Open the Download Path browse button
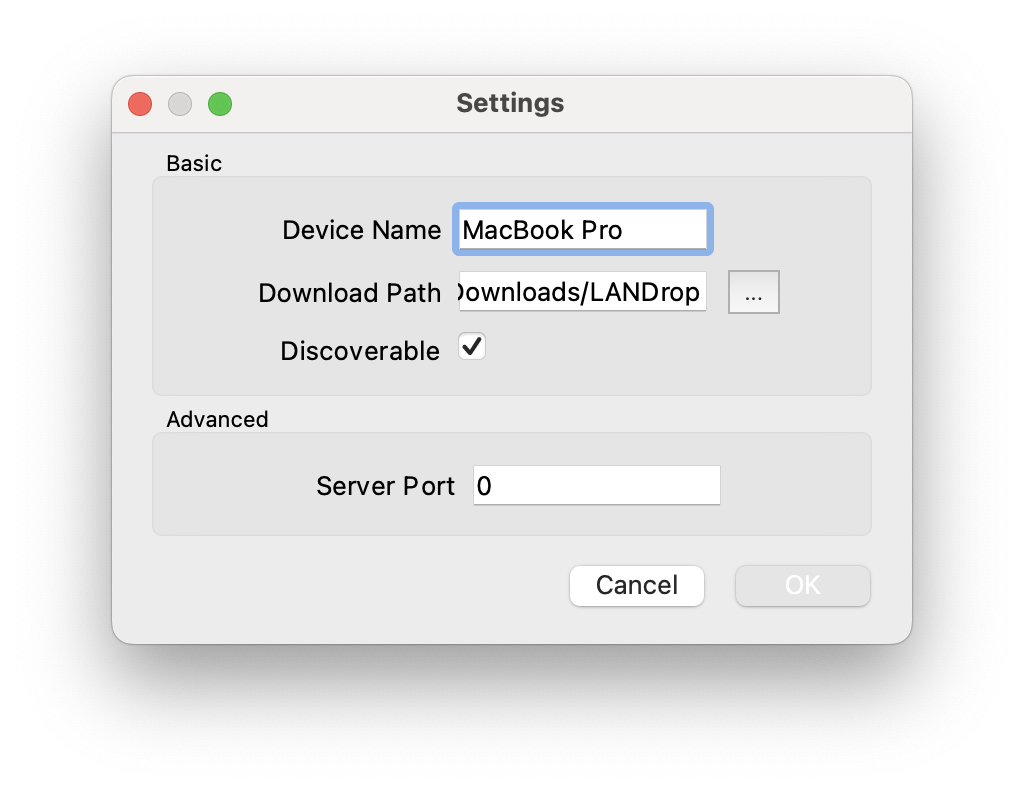 pos(753,292)
